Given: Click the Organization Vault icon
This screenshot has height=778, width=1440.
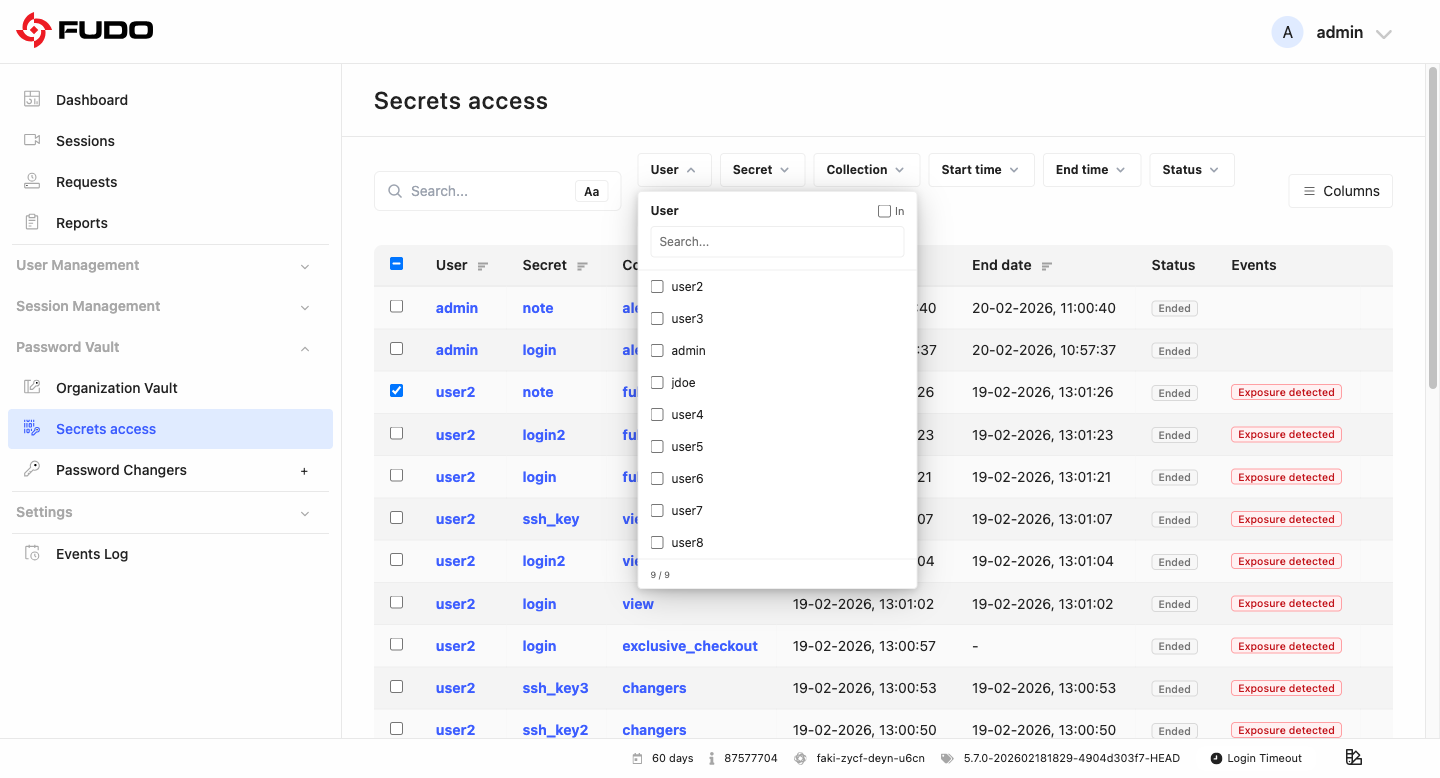Looking at the screenshot, I should pyautogui.click(x=32, y=387).
